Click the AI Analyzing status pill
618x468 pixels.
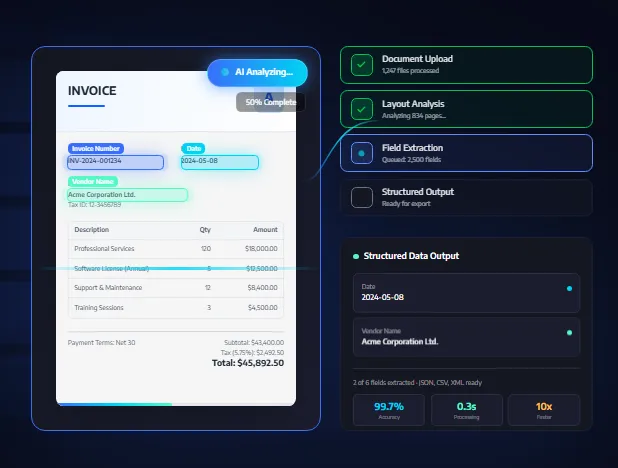tap(257, 73)
